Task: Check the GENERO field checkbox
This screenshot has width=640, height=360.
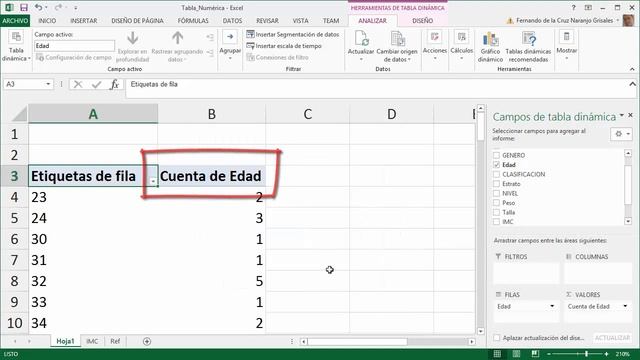Action: [496, 155]
